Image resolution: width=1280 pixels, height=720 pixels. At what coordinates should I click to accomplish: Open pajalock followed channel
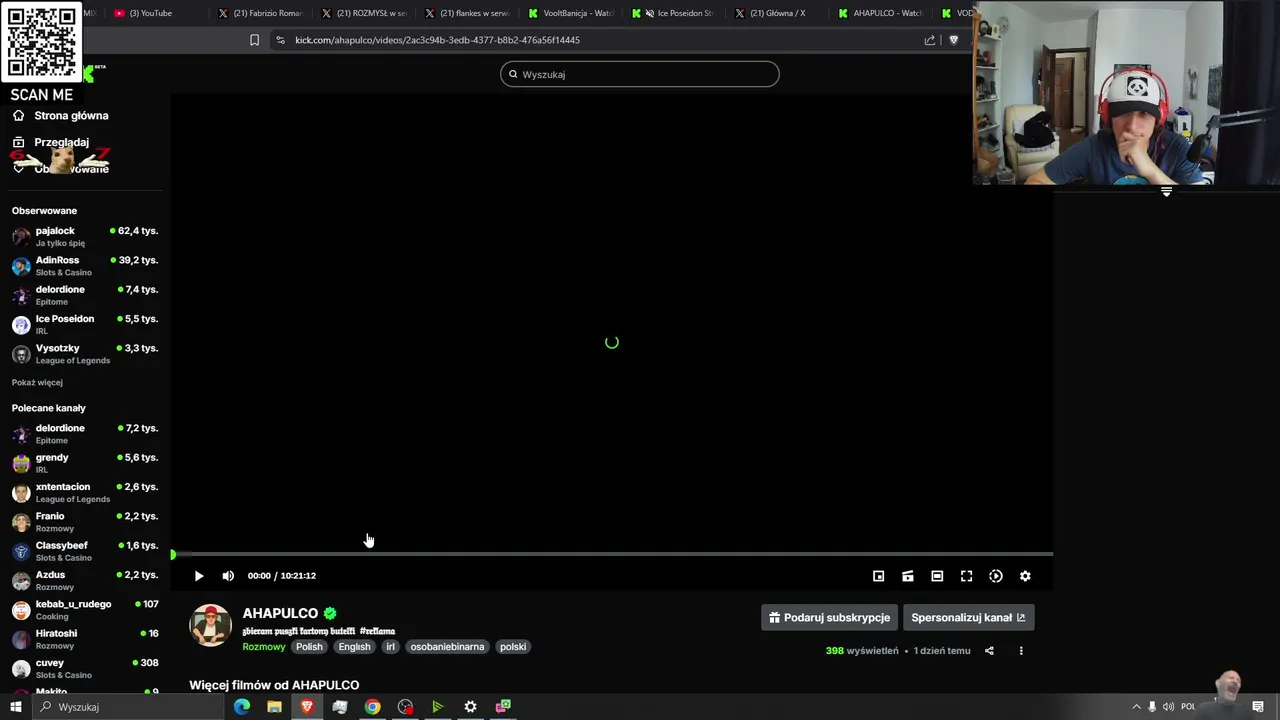pos(85,236)
